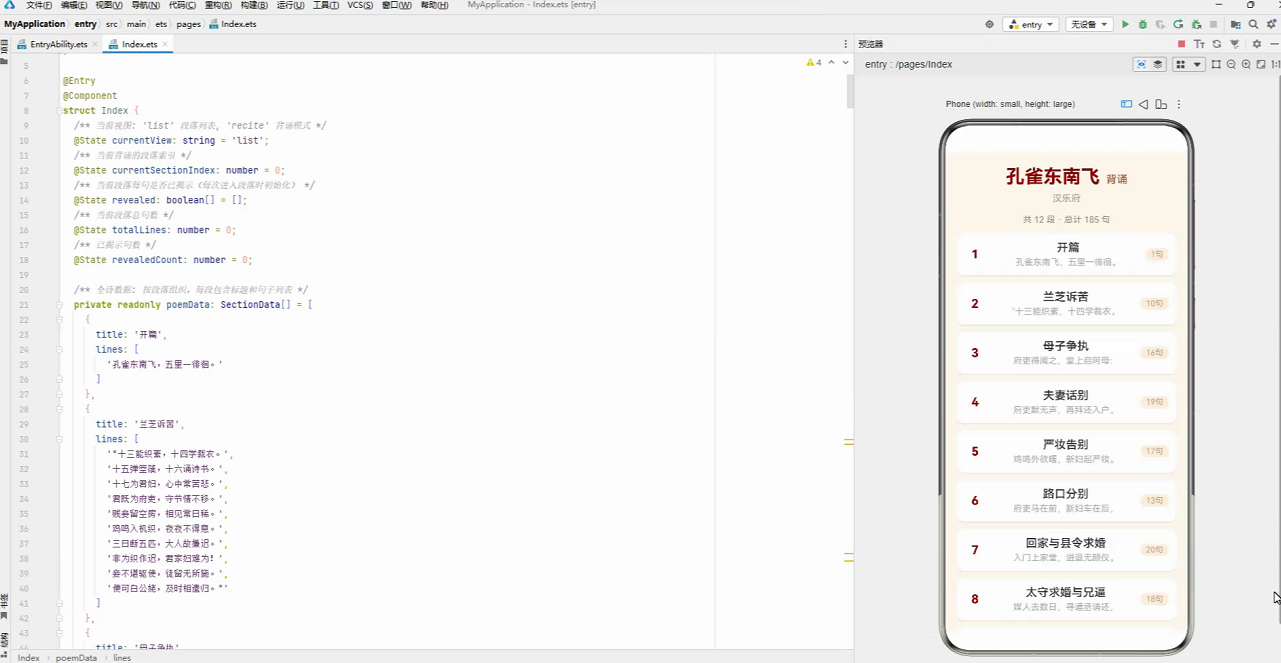Click the fit-to-screen preview icon
1281x663 pixels.
tap(1261, 64)
